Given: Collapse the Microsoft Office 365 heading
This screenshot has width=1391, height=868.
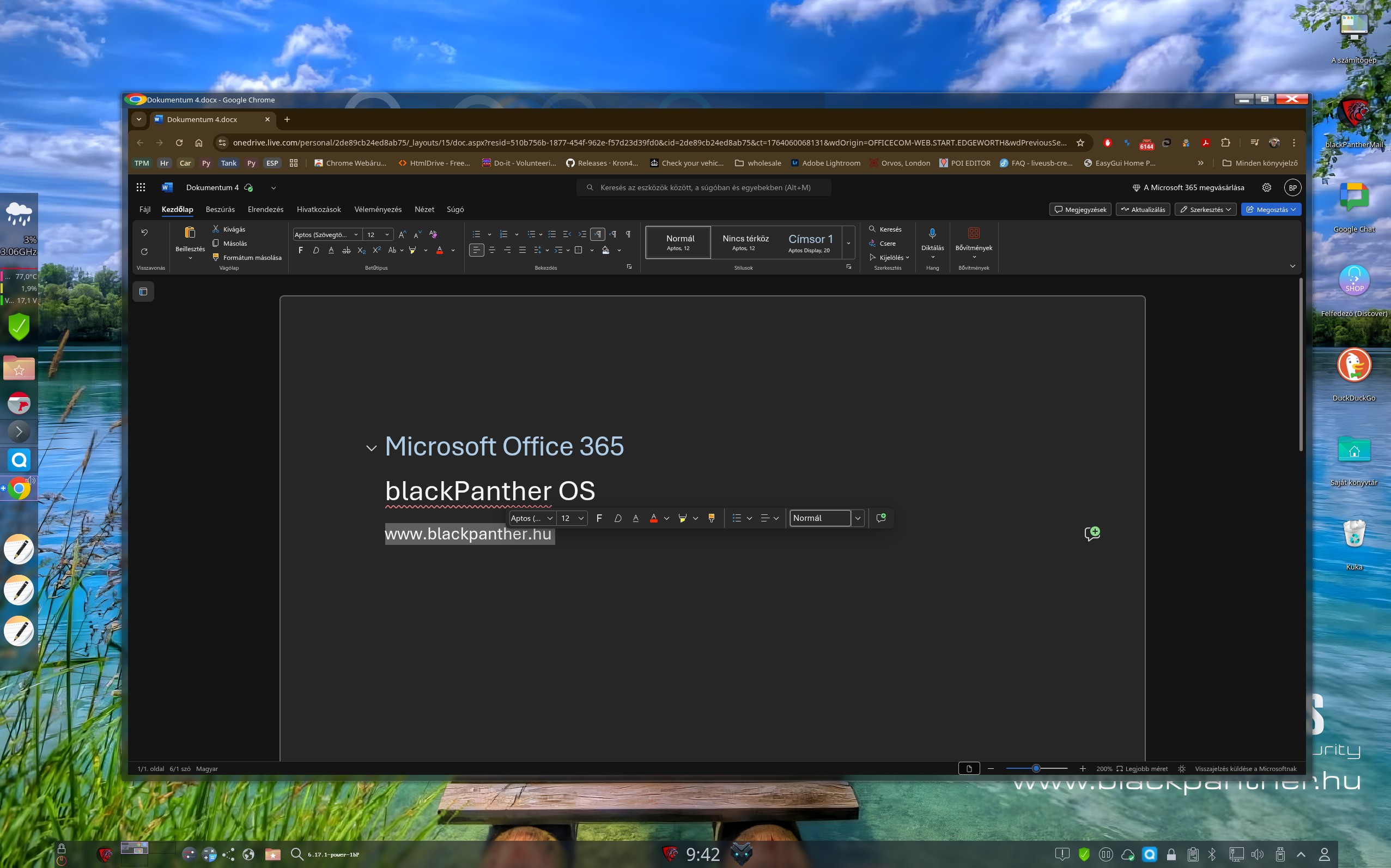Looking at the screenshot, I should pyautogui.click(x=372, y=448).
